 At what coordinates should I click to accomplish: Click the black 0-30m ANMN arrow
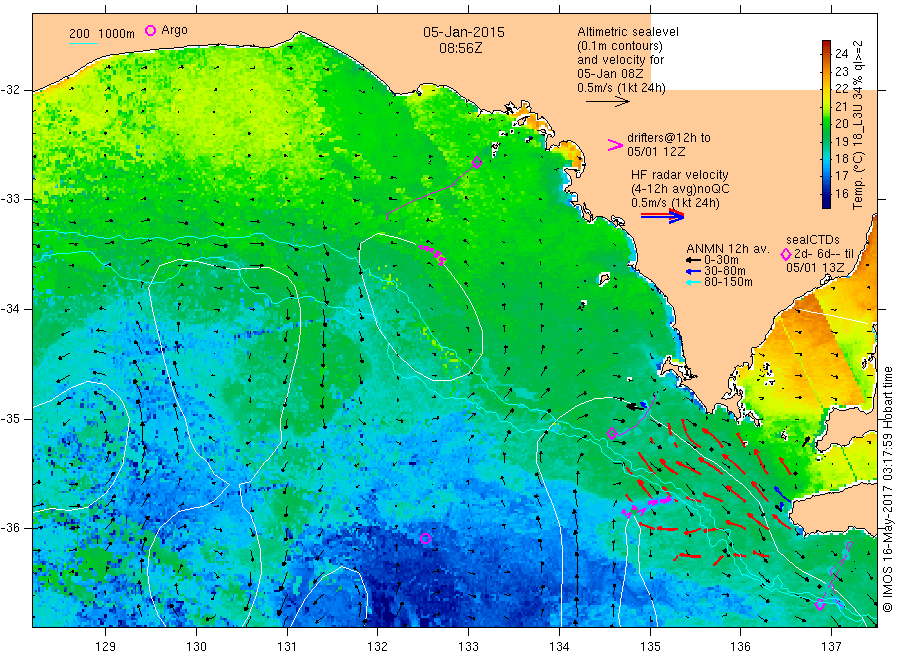[x=694, y=260]
